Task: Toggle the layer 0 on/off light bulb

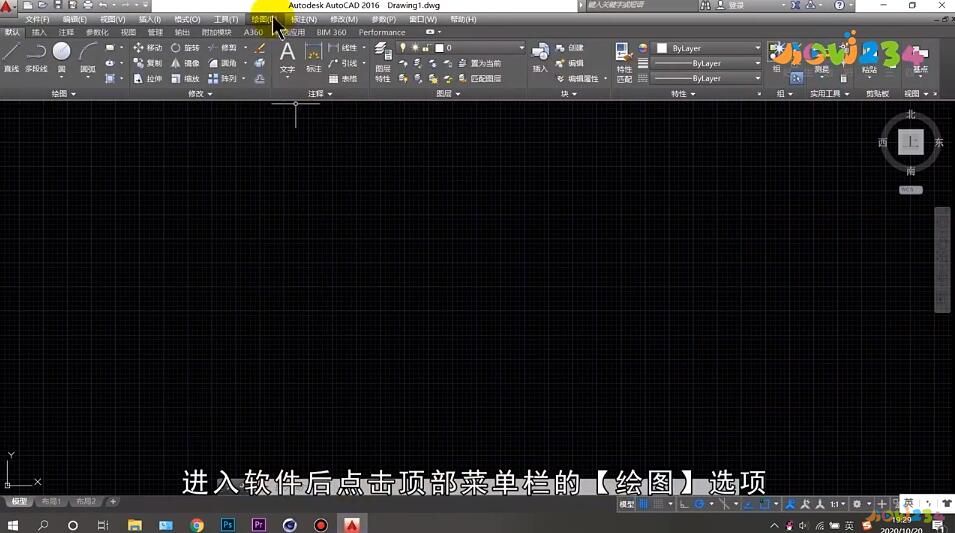Action: tap(403, 48)
